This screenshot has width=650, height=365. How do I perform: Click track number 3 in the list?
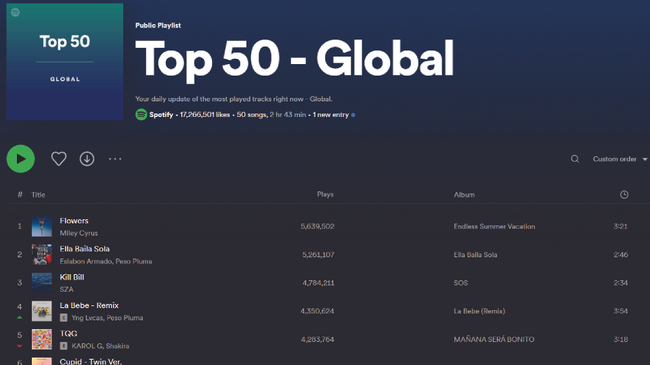(x=19, y=283)
